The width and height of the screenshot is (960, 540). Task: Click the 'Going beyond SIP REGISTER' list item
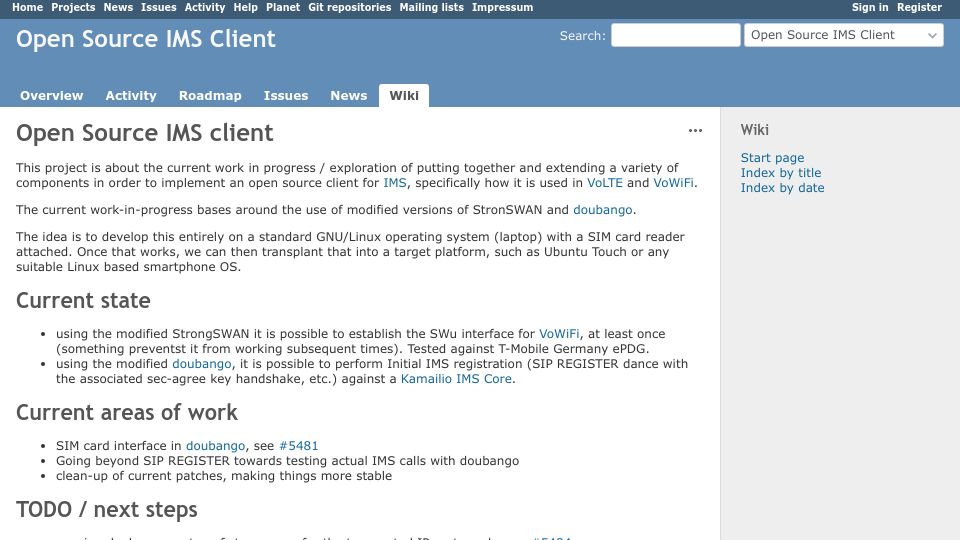287,461
